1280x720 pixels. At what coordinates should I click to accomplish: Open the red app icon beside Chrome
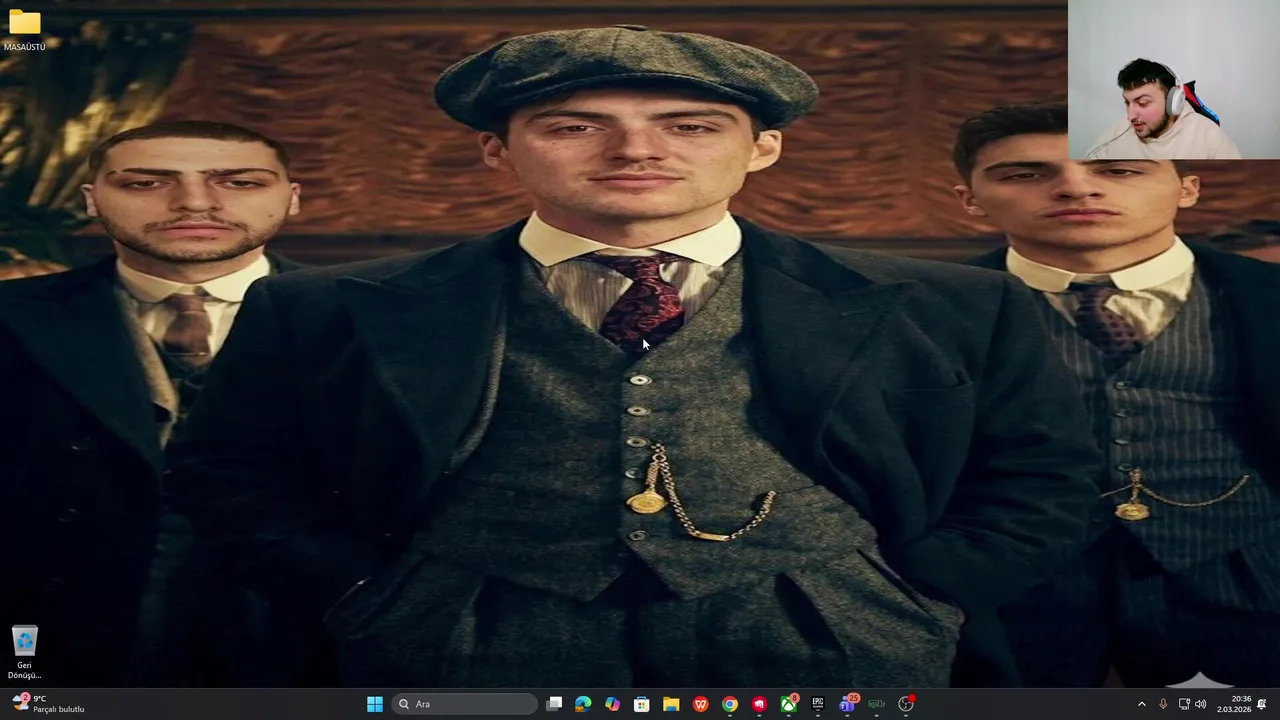759,704
